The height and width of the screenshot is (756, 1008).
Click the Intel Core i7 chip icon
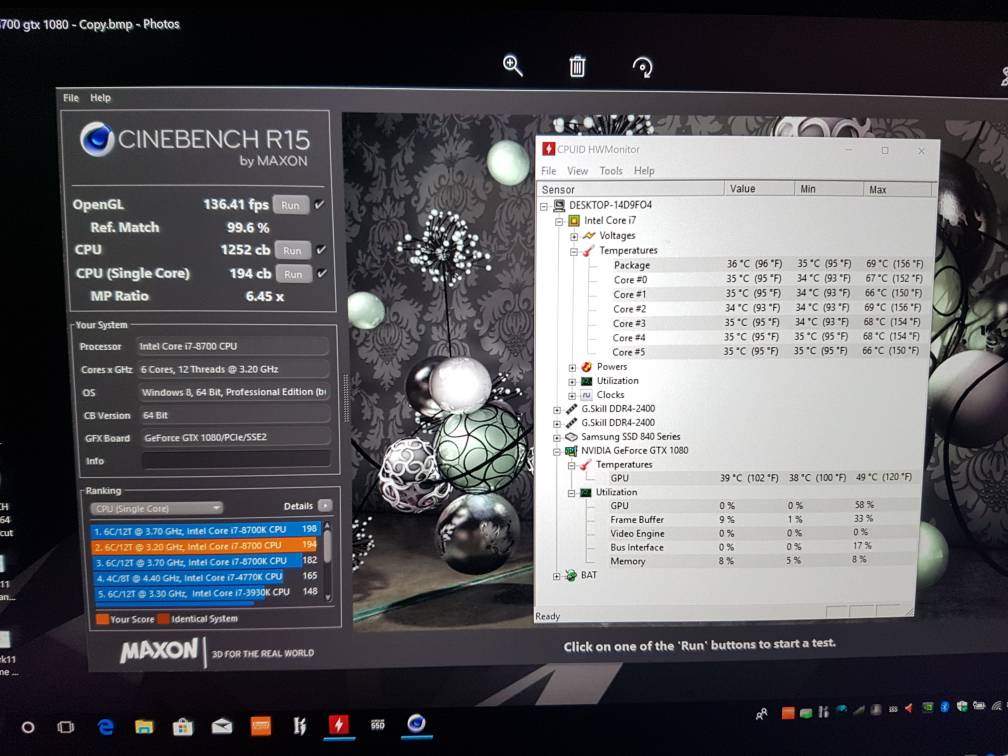click(574, 220)
